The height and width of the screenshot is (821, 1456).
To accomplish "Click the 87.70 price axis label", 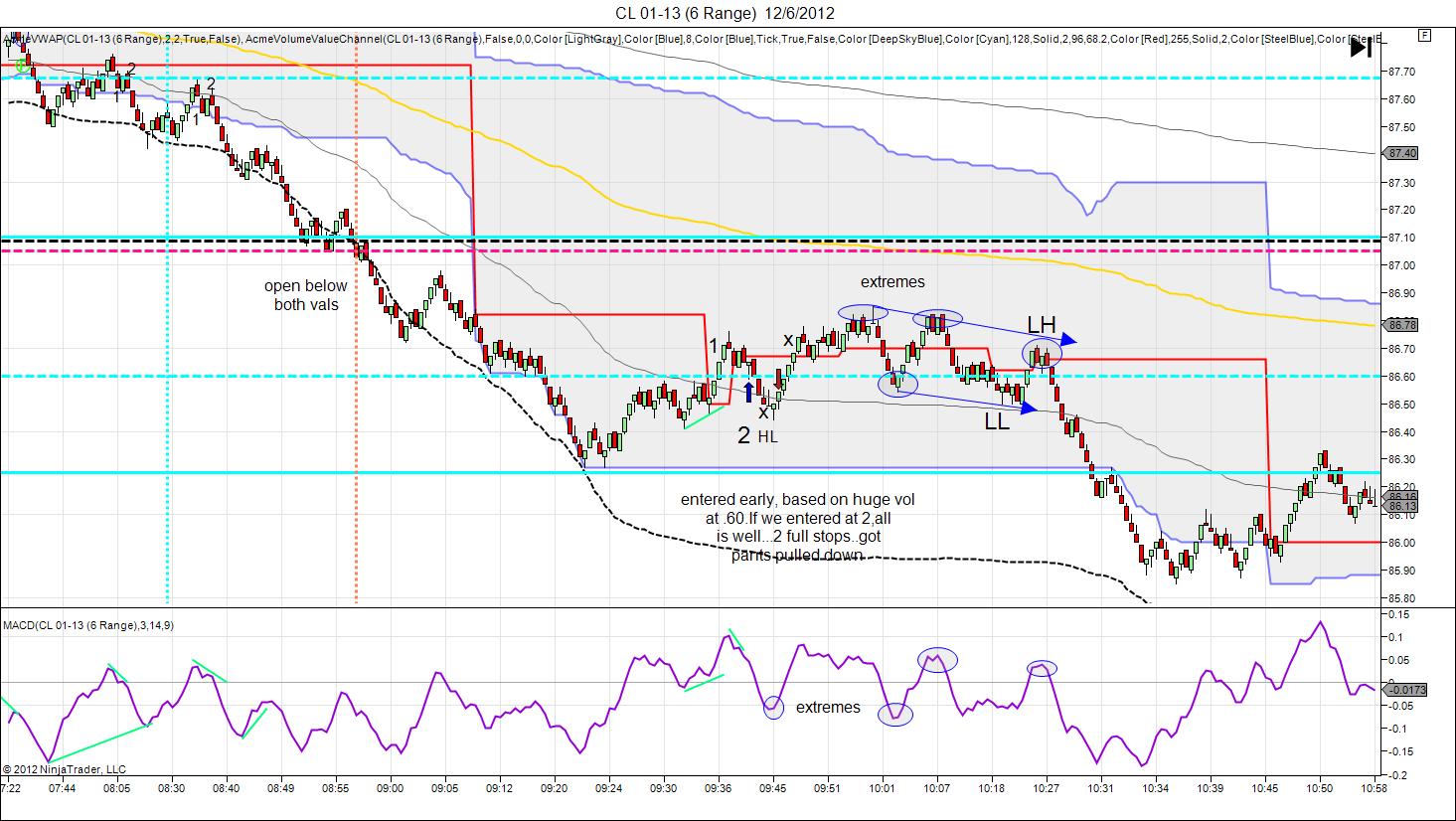I will 1402,72.
